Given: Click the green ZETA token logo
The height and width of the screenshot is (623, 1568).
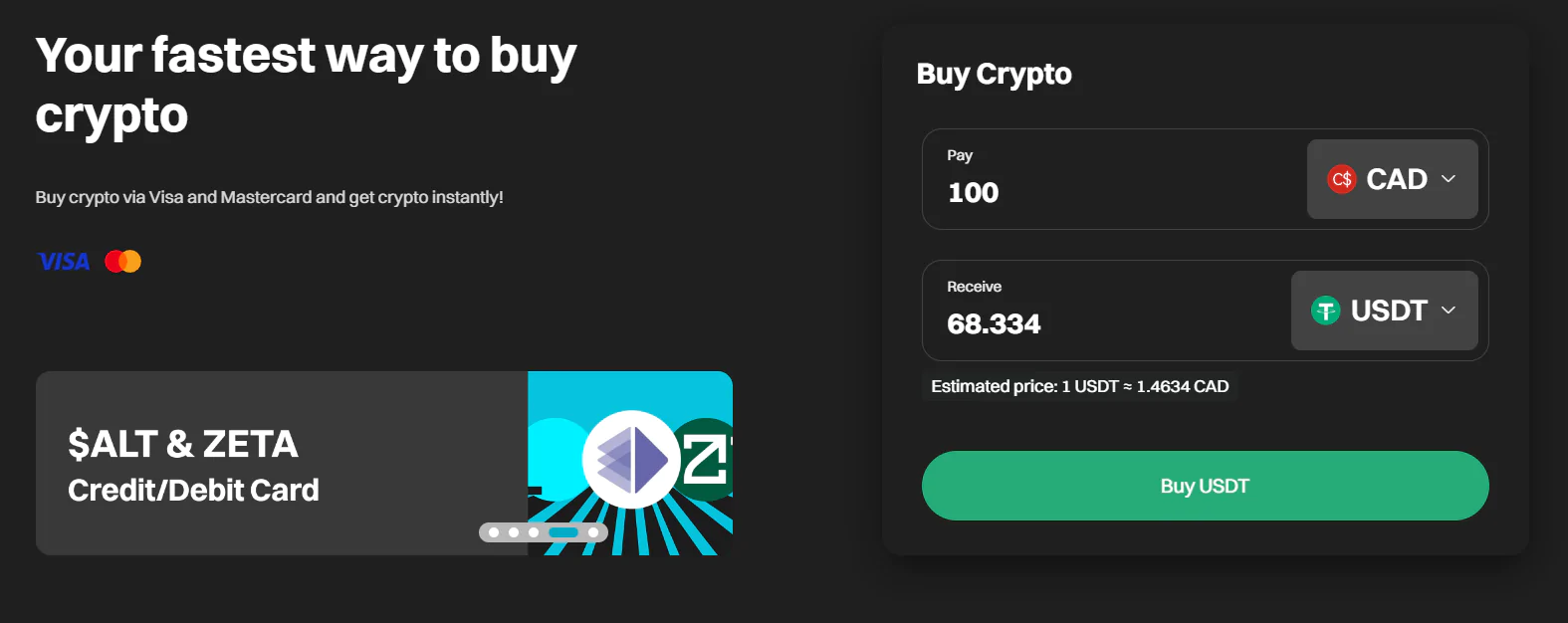Looking at the screenshot, I should pos(706,459).
